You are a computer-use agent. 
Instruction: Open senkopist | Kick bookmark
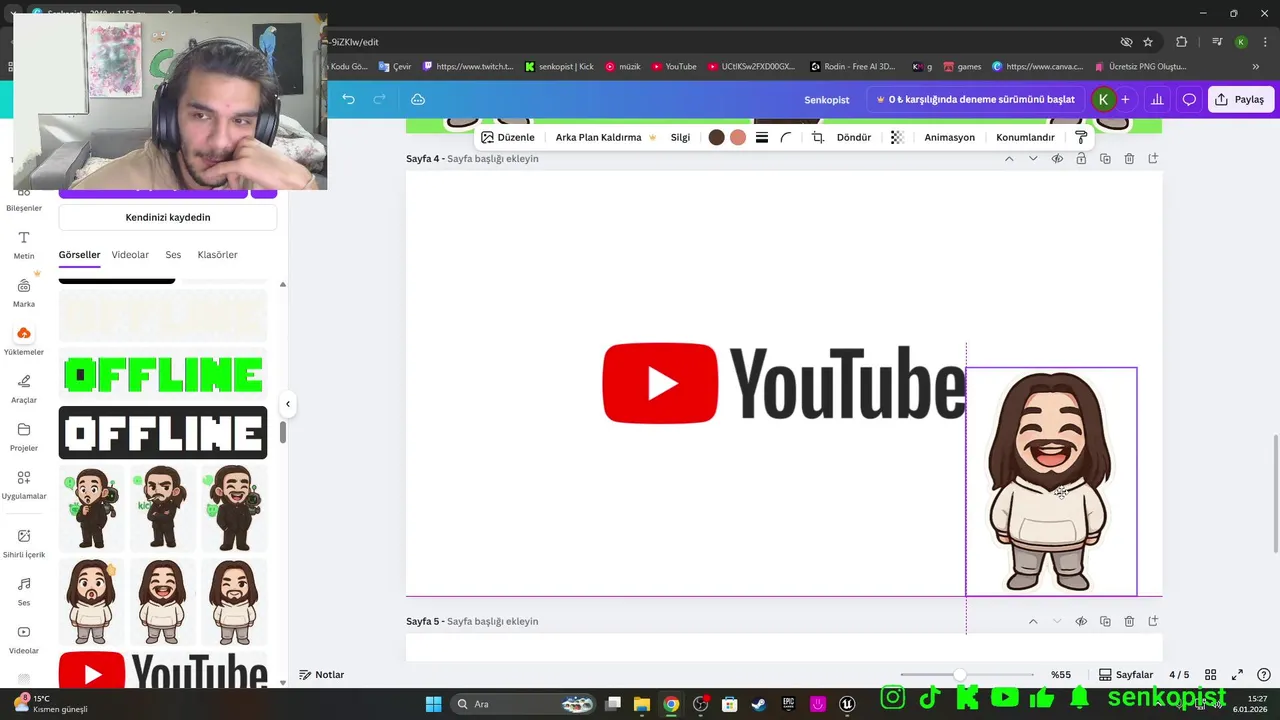point(559,67)
